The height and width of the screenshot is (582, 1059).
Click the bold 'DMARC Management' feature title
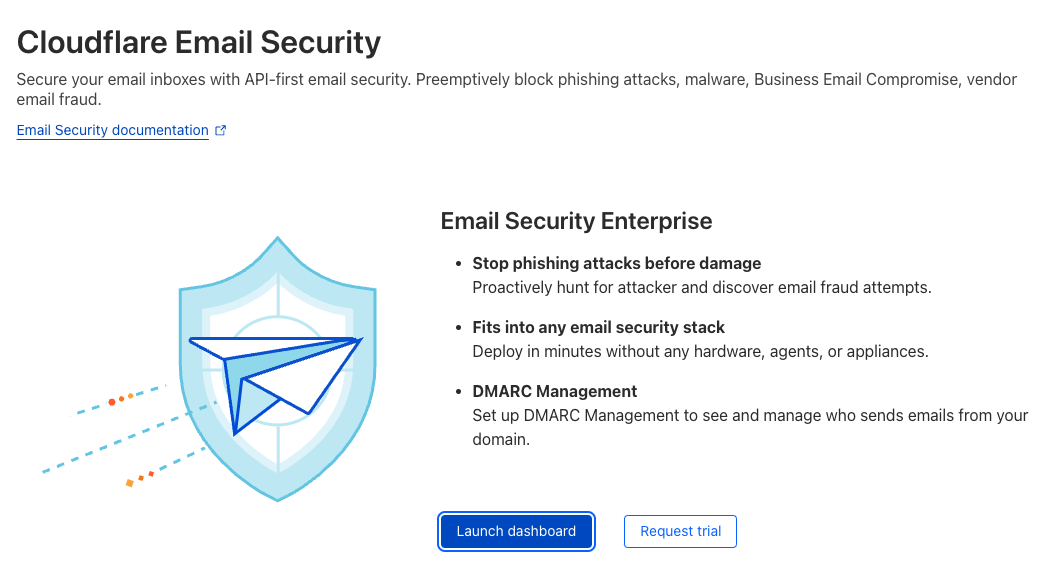click(554, 391)
